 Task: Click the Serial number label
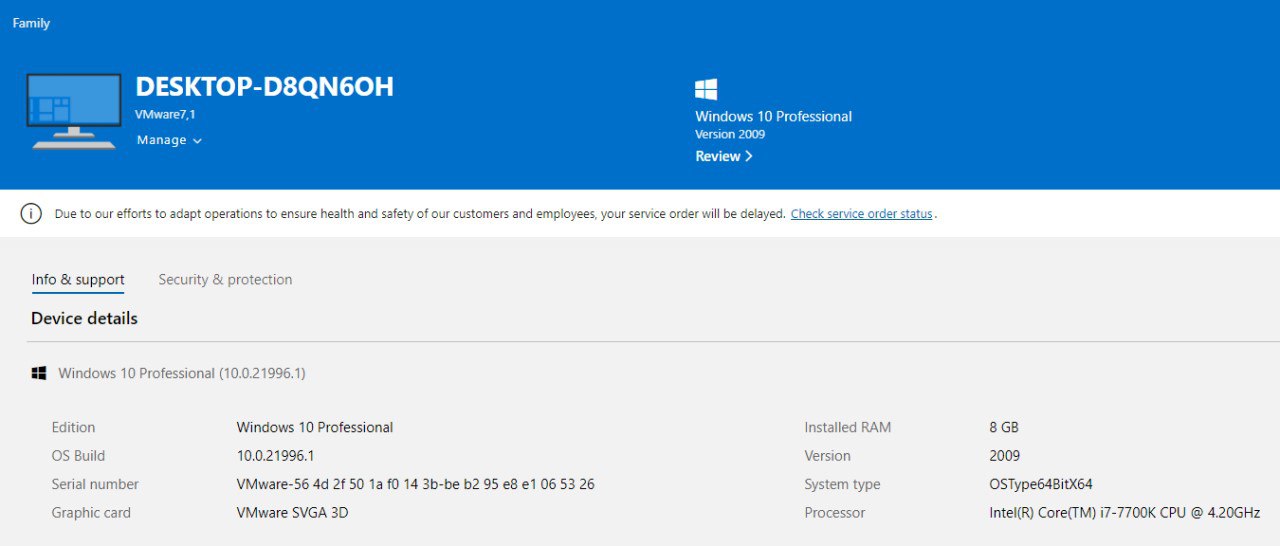coord(95,484)
